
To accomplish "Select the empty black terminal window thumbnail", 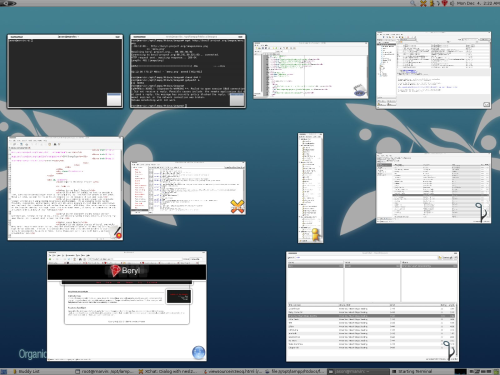I will click(x=65, y=71).
